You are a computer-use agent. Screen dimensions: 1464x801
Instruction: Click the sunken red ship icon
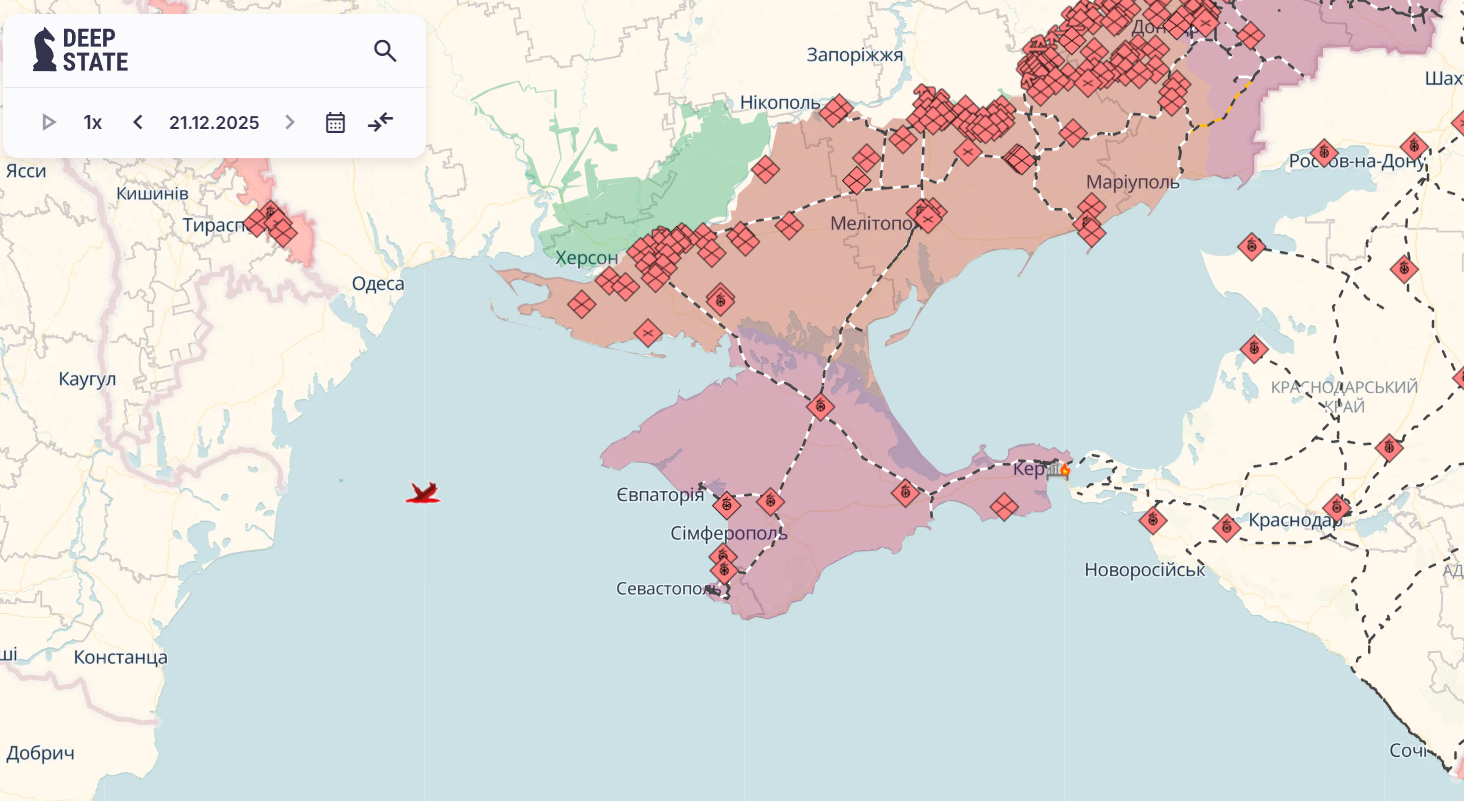click(x=423, y=492)
